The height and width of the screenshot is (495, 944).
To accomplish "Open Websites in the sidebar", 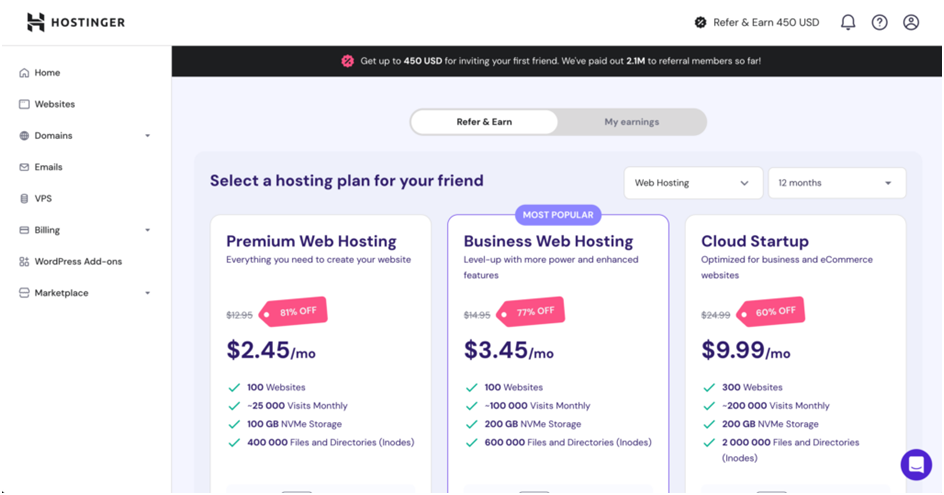I will [x=54, y=104].
